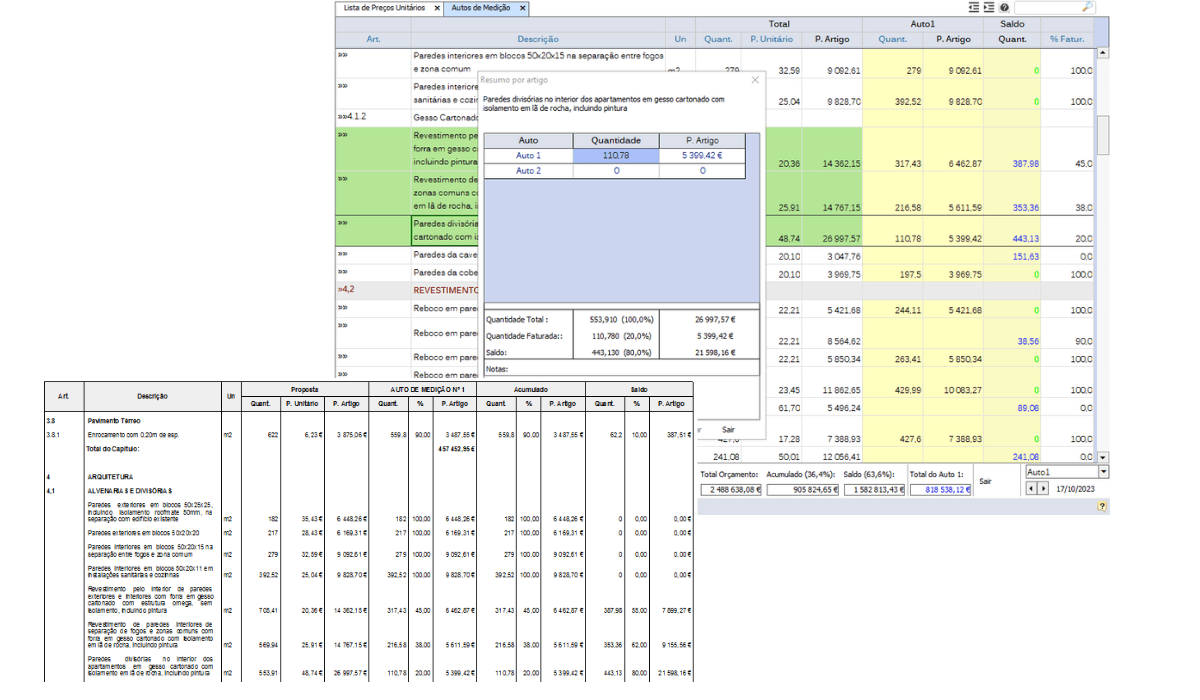Click the scrollbar up arrow of the grid
The image size is (1200, 700).
pyautogui.click(x=1103, y=52)
